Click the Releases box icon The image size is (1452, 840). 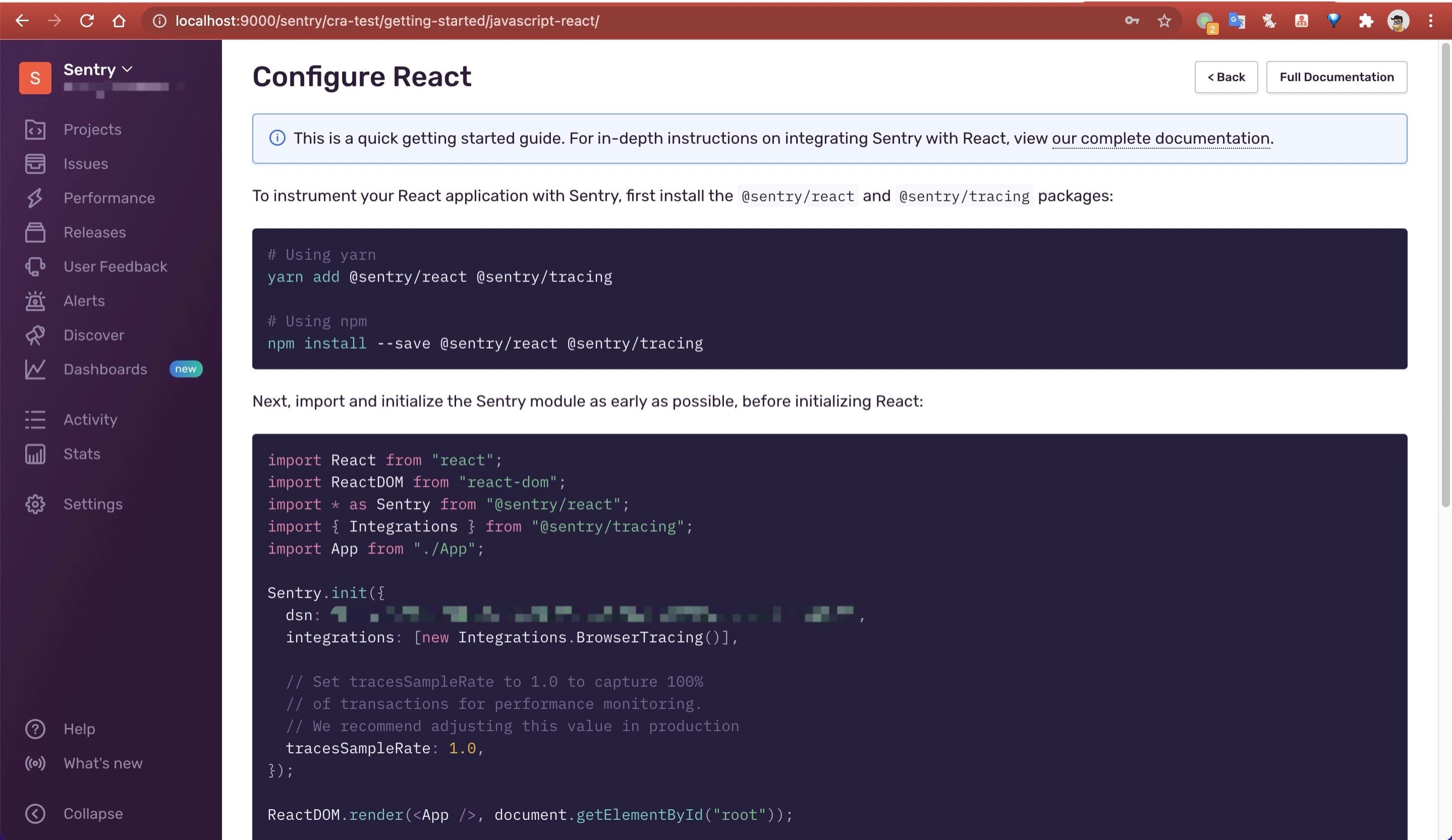coord(35,232)
